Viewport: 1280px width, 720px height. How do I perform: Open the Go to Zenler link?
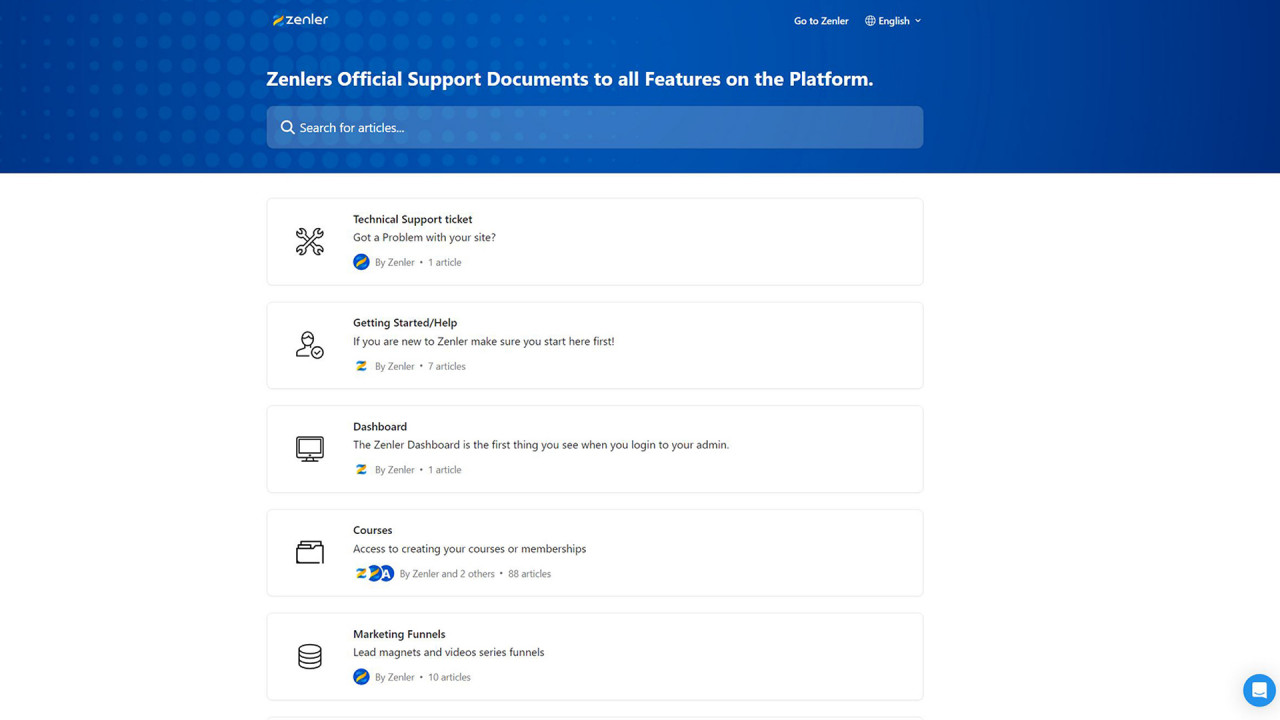821,21
